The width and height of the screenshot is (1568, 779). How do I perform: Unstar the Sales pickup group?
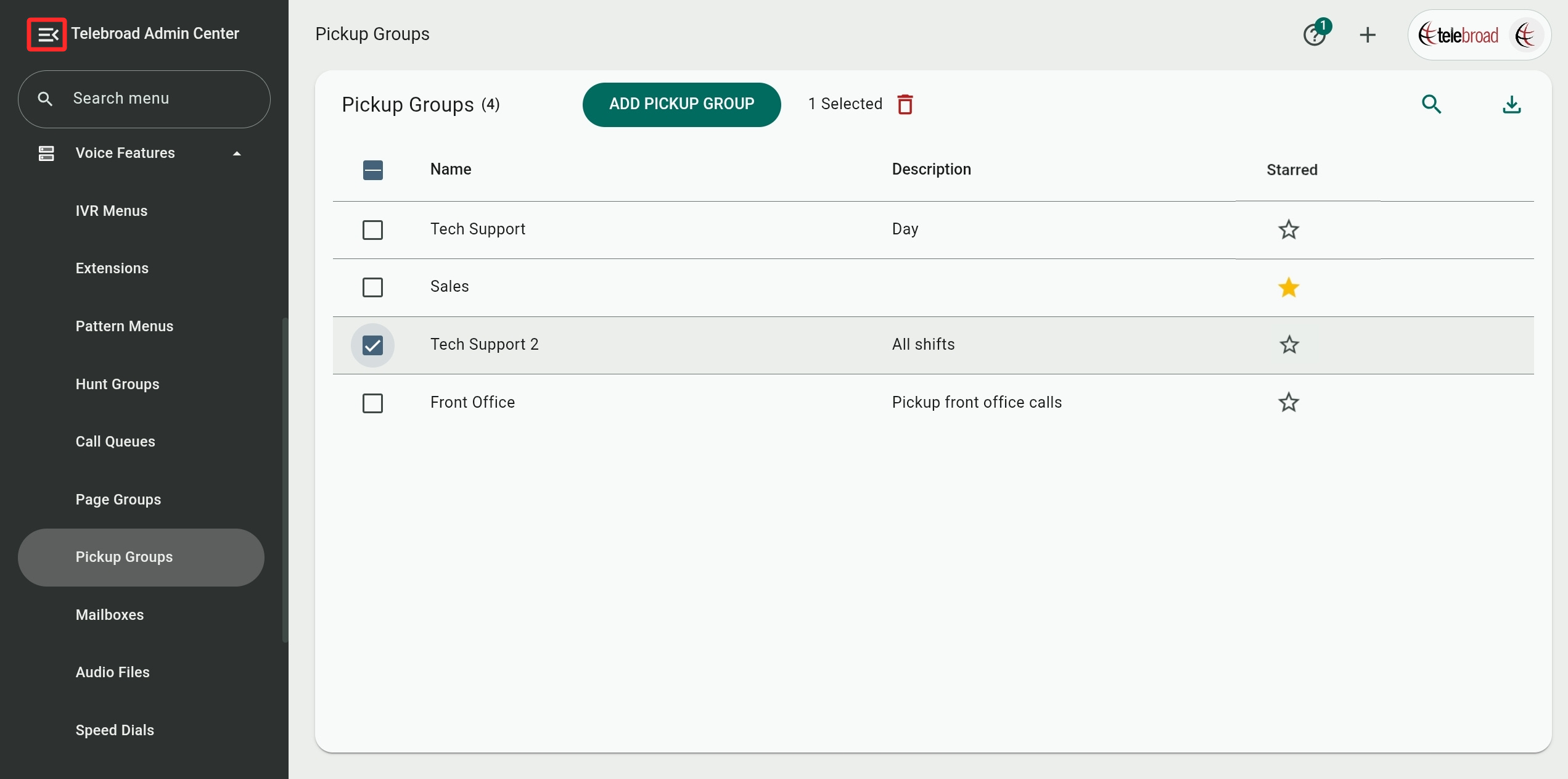pyautogui.click(x=1288, y=287)
